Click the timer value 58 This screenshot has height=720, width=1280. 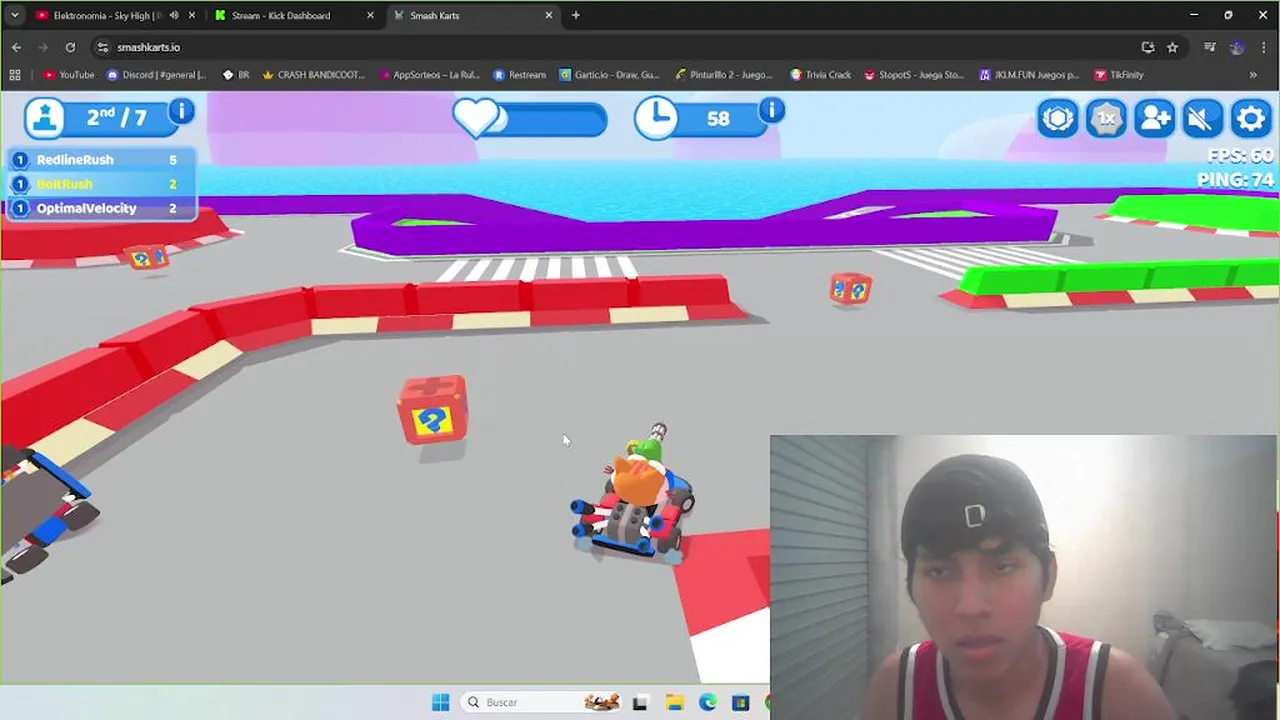click(718, 119)
